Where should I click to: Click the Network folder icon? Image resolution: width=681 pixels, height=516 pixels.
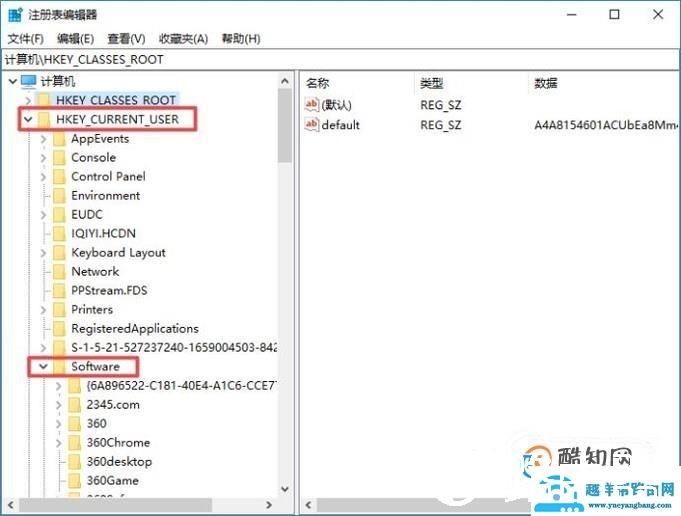click(59, 271)
